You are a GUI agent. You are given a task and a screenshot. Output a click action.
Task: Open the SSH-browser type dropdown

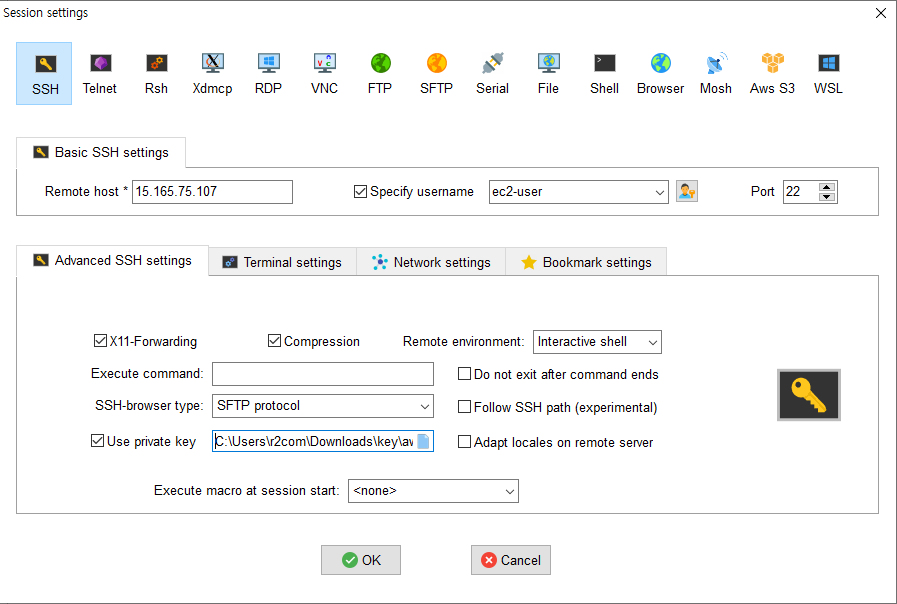tap(424, 406)
